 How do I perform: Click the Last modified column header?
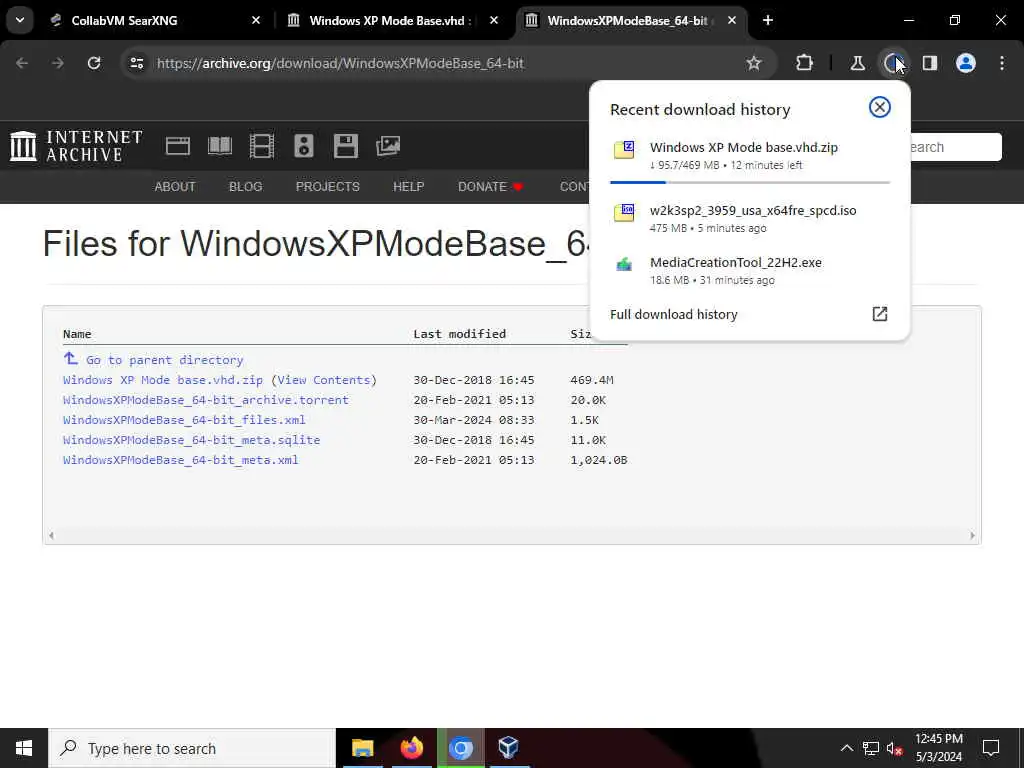(459, 334)
